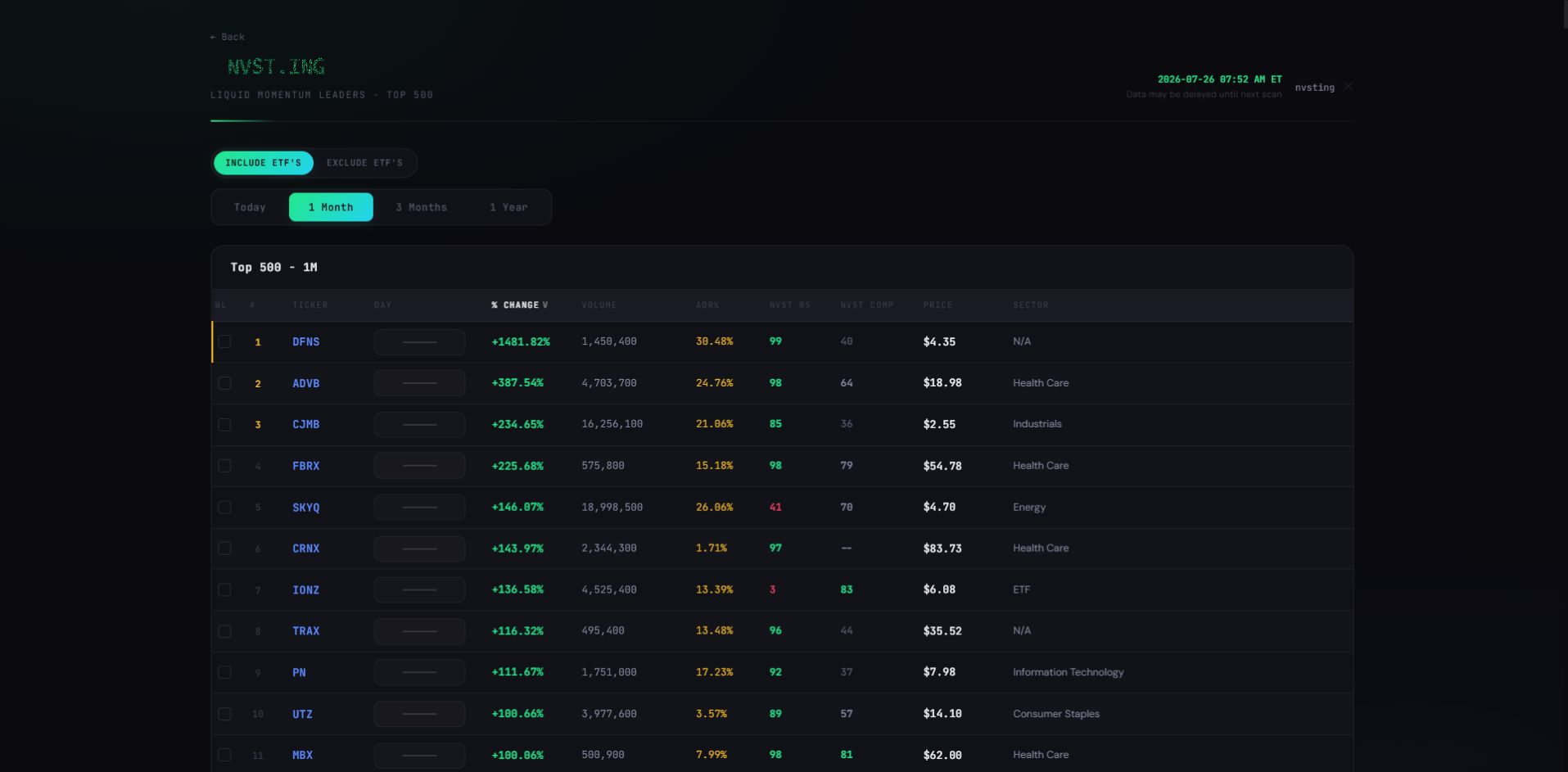Click the day sparkline for SKYQ
The height and width of the screenshot is (772, 1568).
(419, 507)
